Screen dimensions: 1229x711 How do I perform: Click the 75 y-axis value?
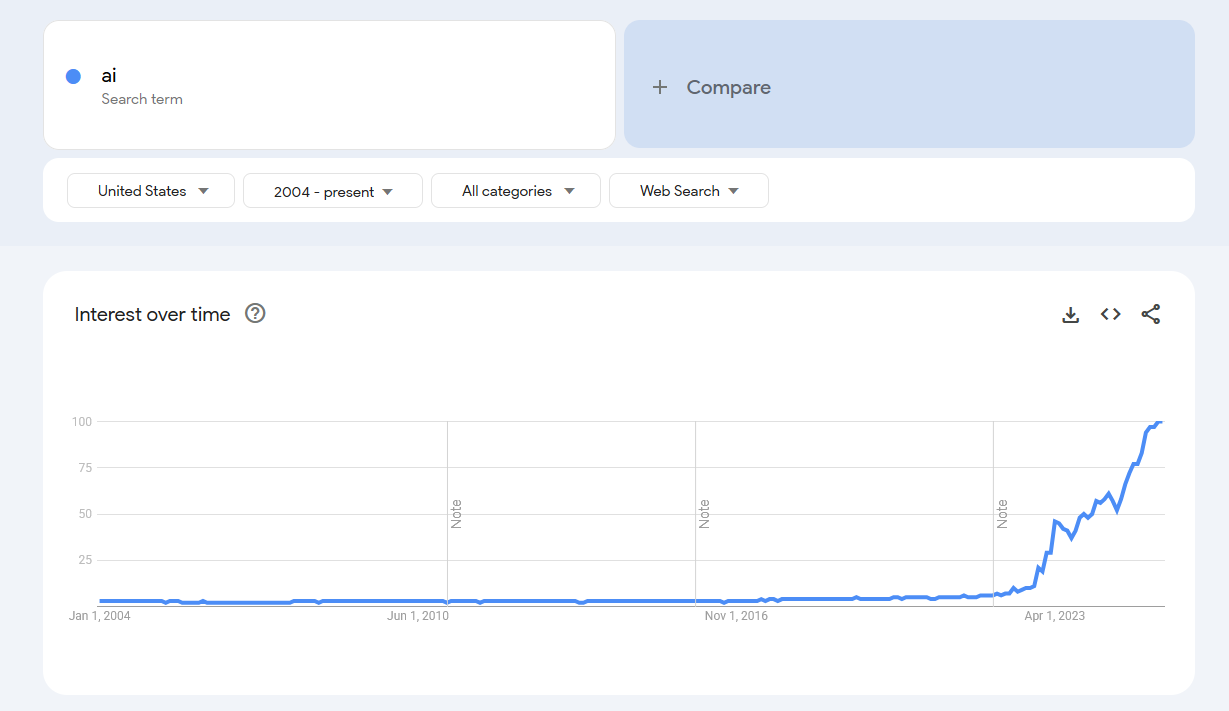click(x=85, y=468)
